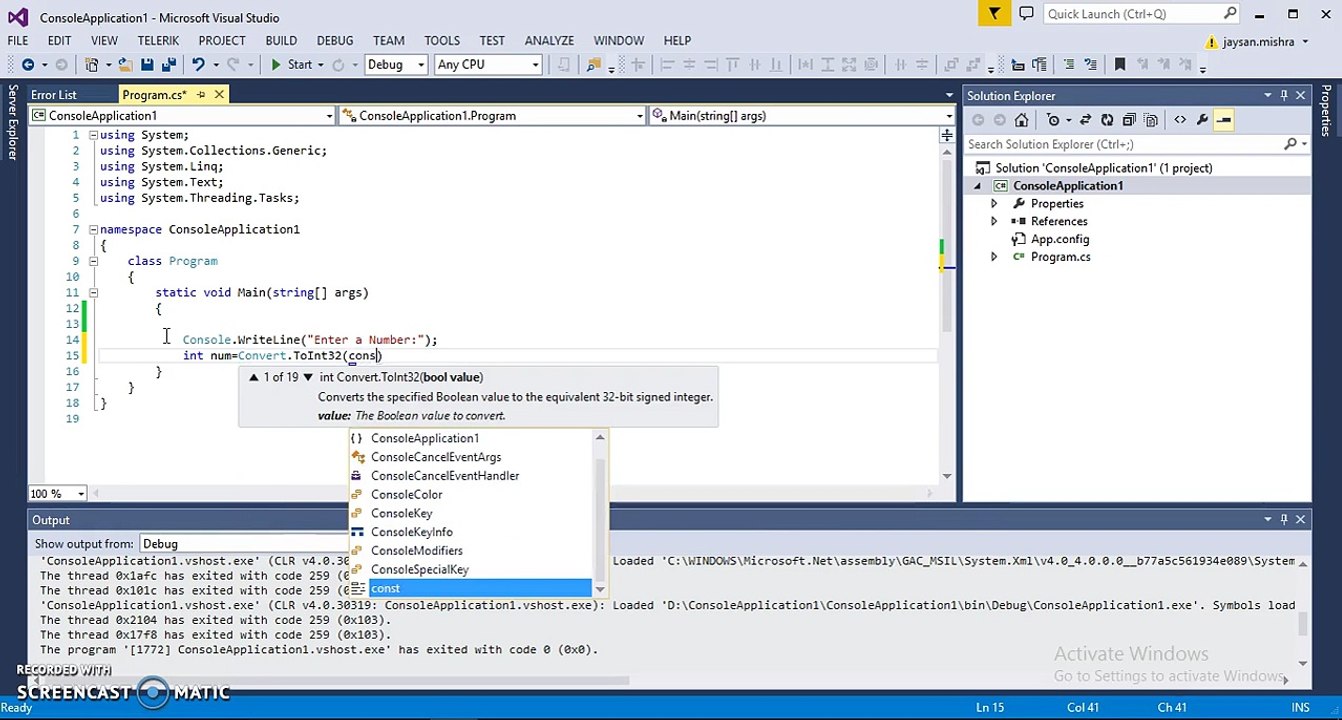Open the Server Explorer side tab
This screenshot has height=720, width=1342.
(x=12, y=122)
